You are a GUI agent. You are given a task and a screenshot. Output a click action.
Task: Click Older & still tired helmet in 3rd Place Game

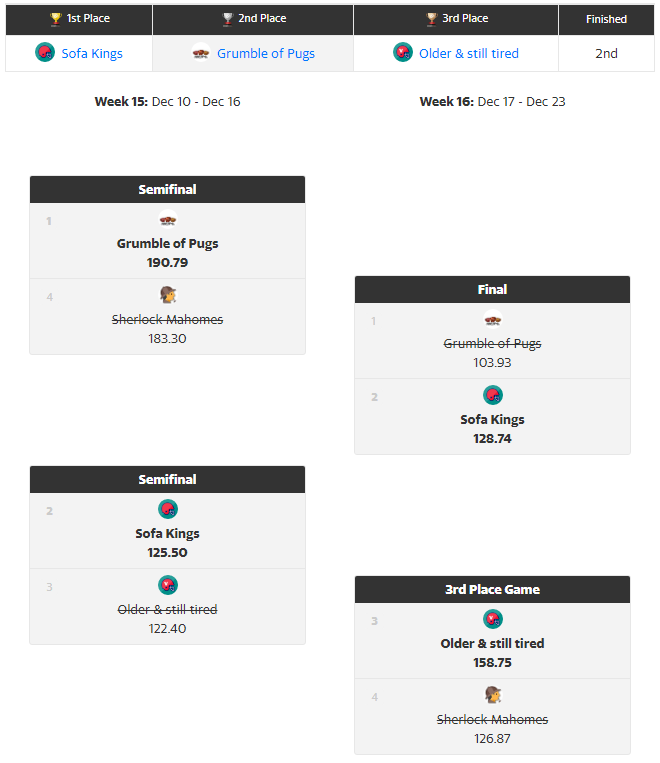tap(492, 619)
